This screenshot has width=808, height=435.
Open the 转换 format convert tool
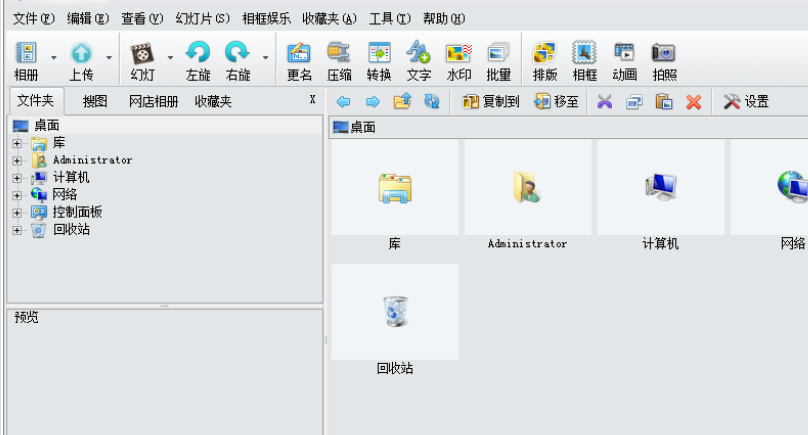pyautogui.click(x=379, y=61)
